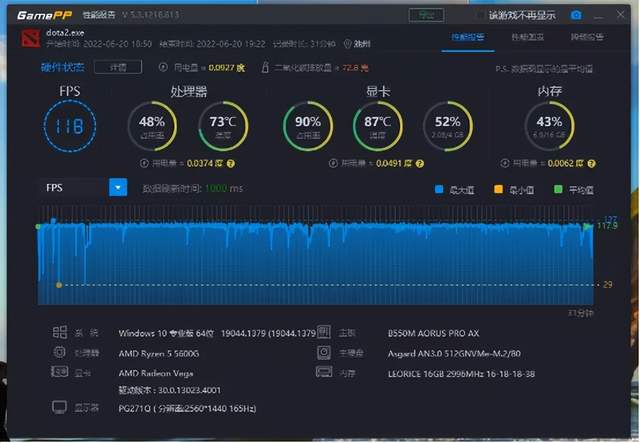Click the graphics card icon beside AMD Radeon Vega
The height and width of the screenshot is (443, 640).
click(x=60, y=372)
